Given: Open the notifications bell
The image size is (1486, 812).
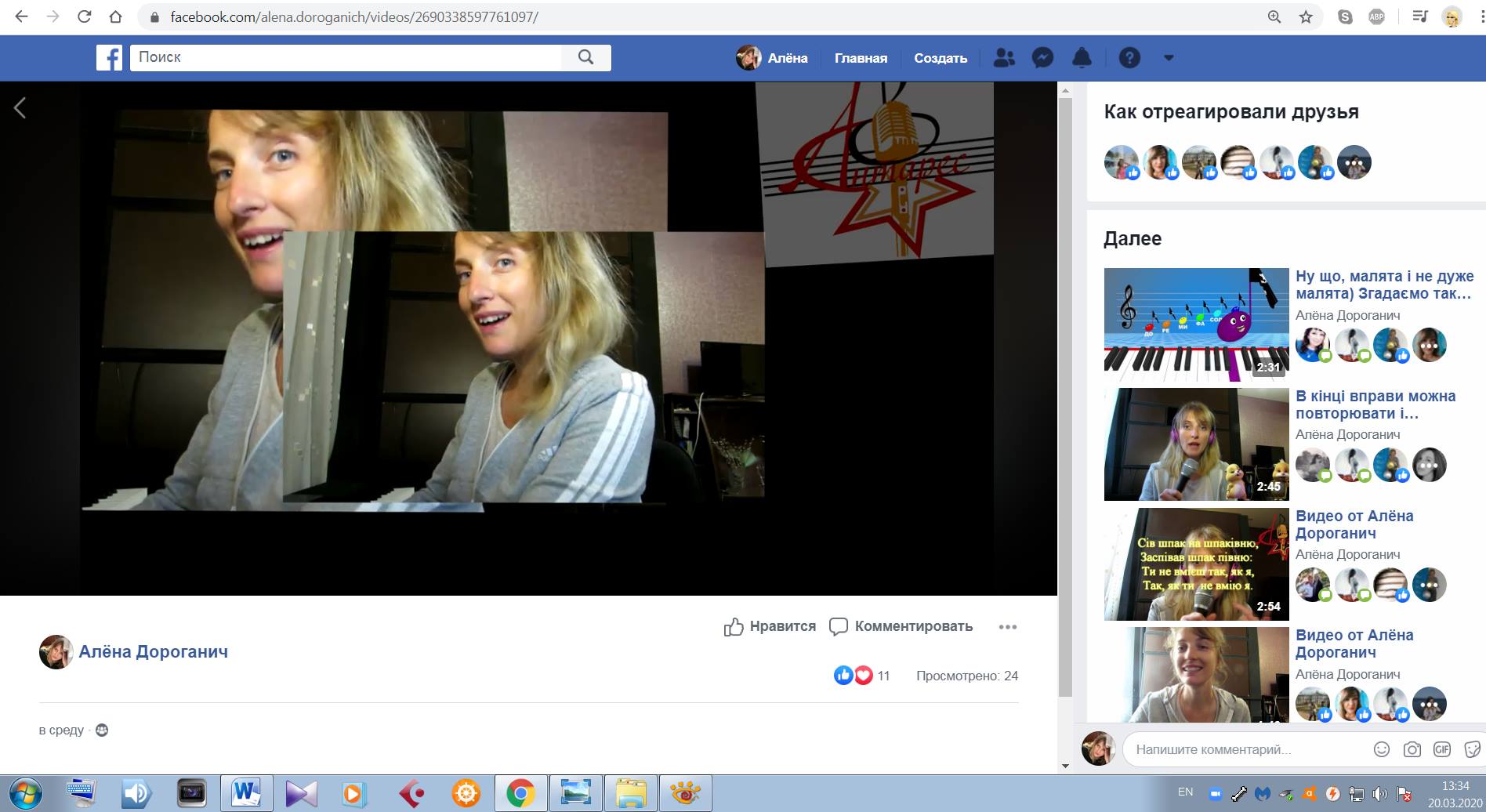Looking at the screenshot, I should (1082, 58).
